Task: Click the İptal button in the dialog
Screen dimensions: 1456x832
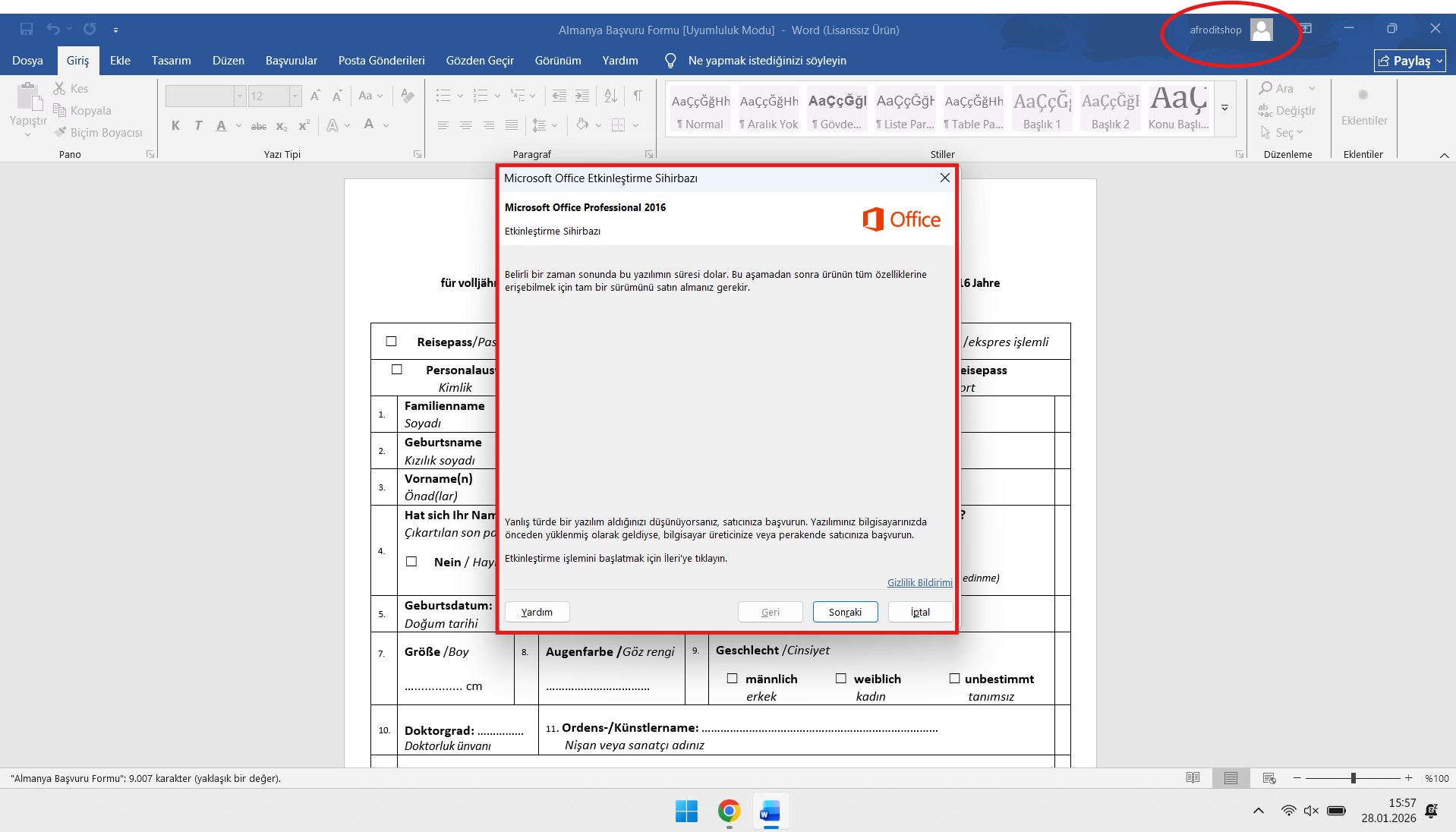Action: 920,612
